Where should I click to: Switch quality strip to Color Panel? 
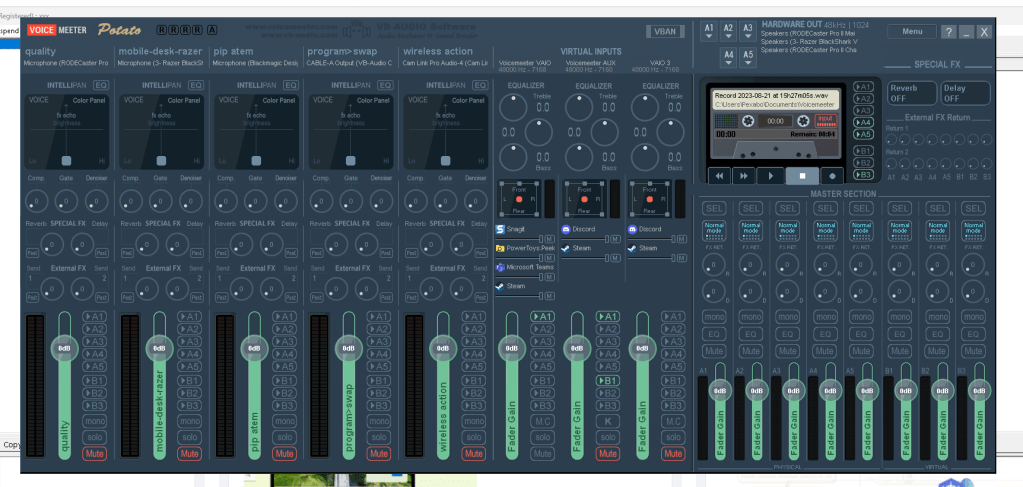pyautogui.click(x=89, y=101)
